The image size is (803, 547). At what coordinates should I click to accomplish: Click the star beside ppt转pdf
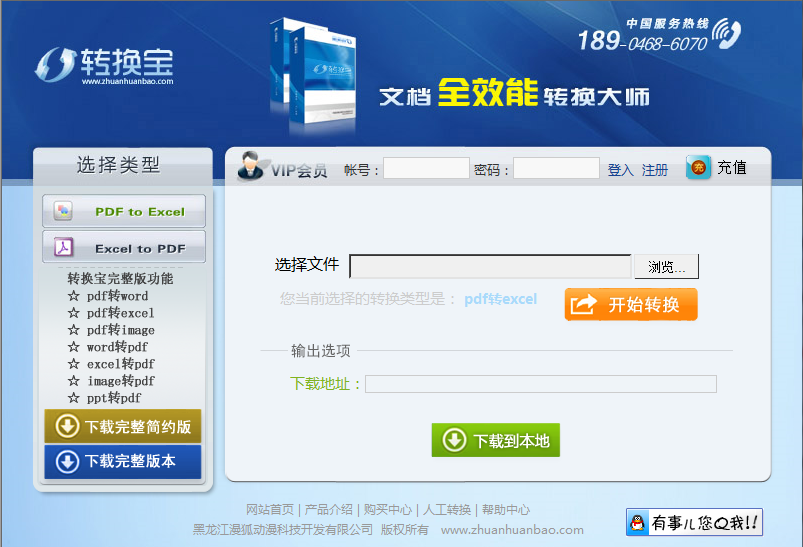pyautogui.click(x=74, y=397)
